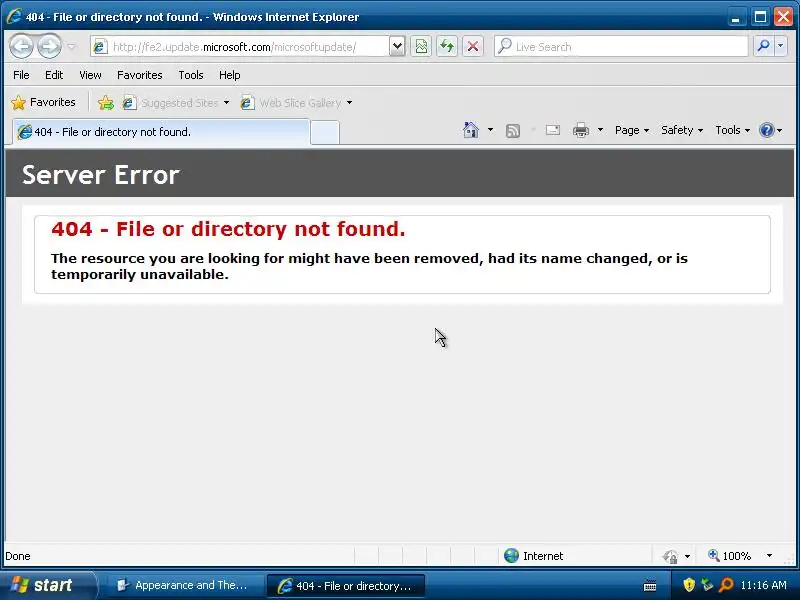Open Web Slice Gallery link
The image size is (800, 600).
click(291, 103)
